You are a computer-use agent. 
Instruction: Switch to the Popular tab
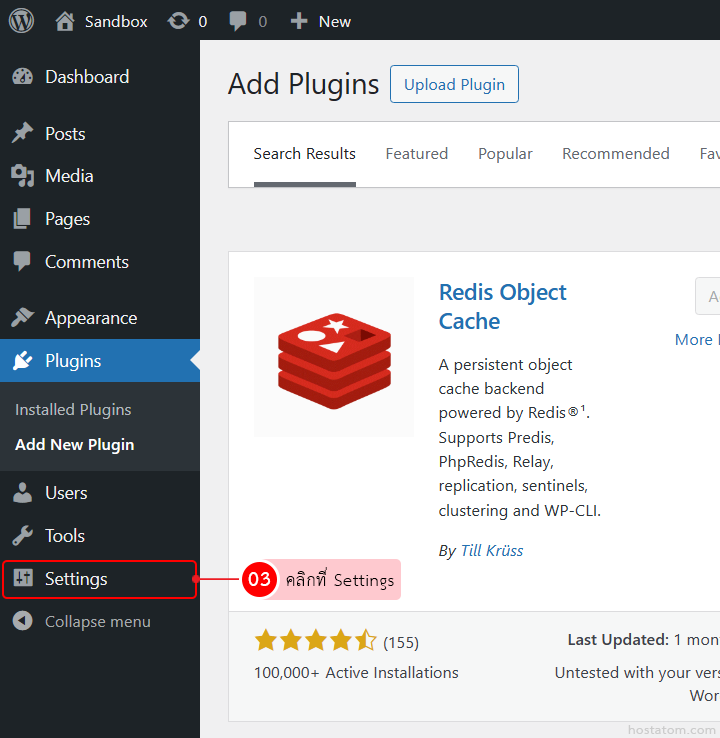505,154
